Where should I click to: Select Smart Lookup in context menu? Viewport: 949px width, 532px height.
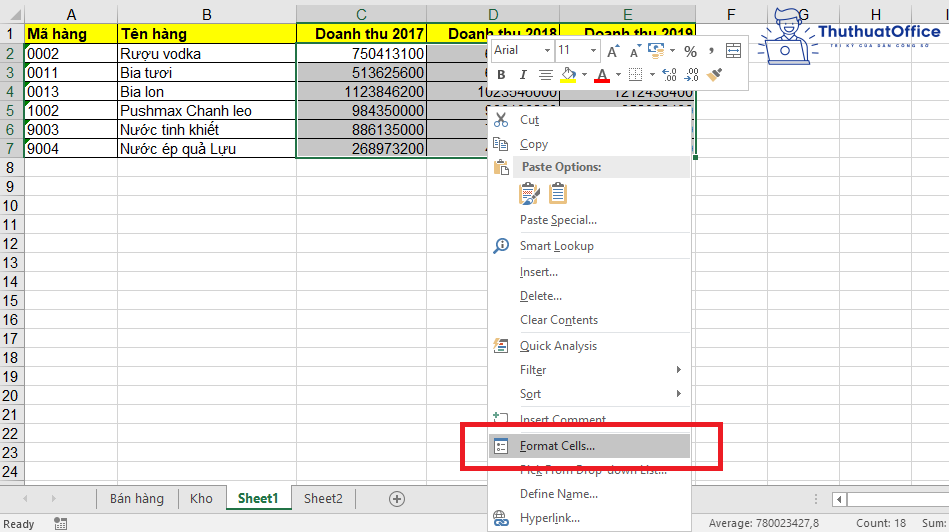pos(589,246)
